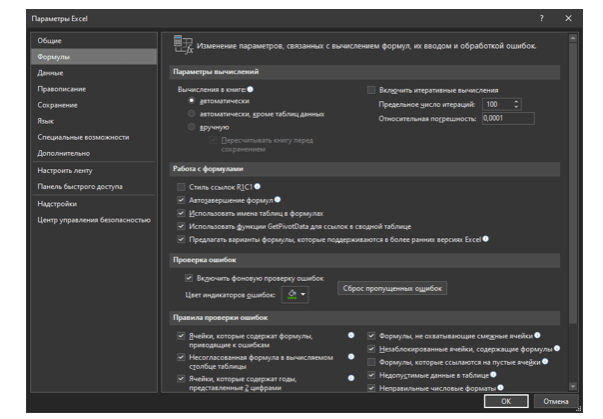Click info icon next to Вычисления в книге
Viewport: 603px width, 419px height.
[250, 89]
